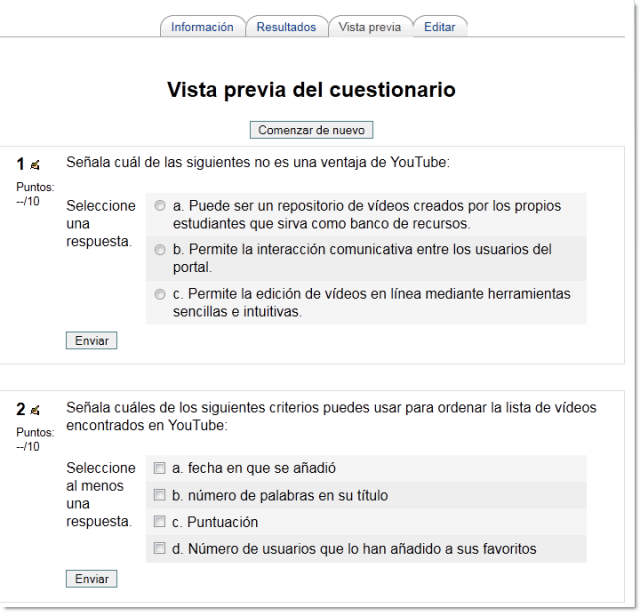This screenshot has height=612, width=640.
Task: Check the favoritos users count option
Action: [159, 549]
